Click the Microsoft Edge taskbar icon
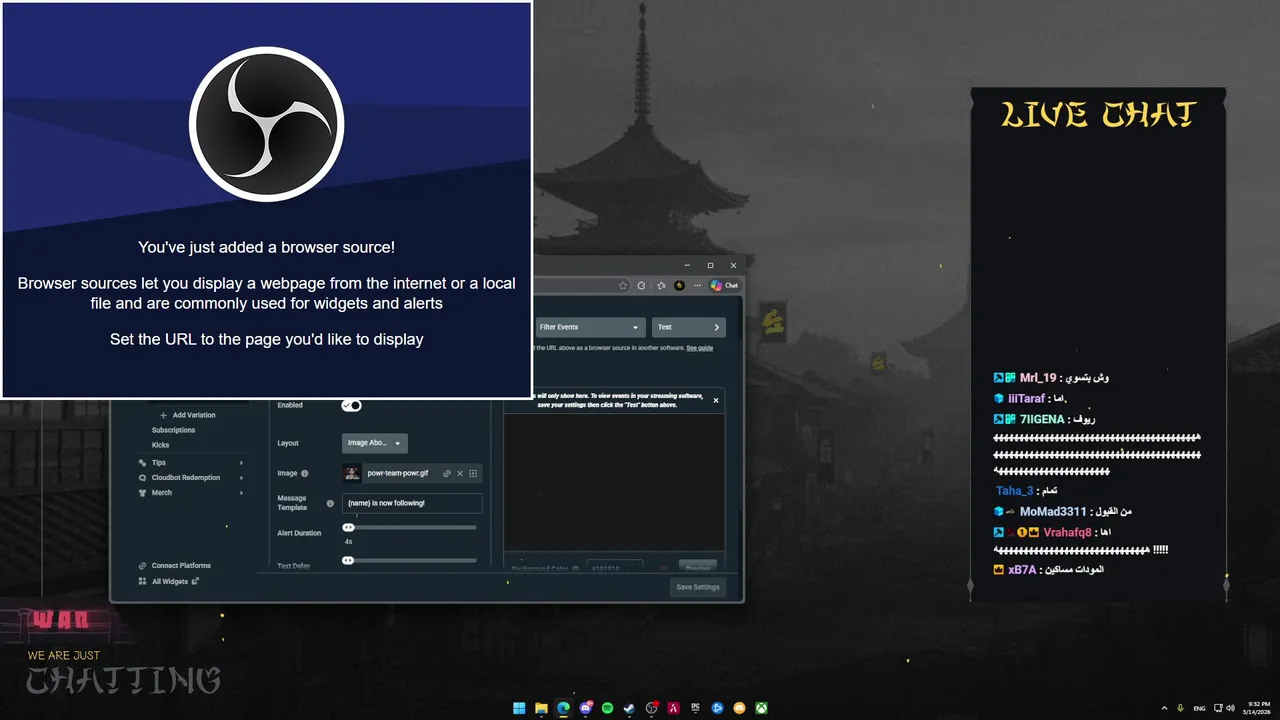The height and width of the screenshot is (720, 1280). click(x=563, y=708)
